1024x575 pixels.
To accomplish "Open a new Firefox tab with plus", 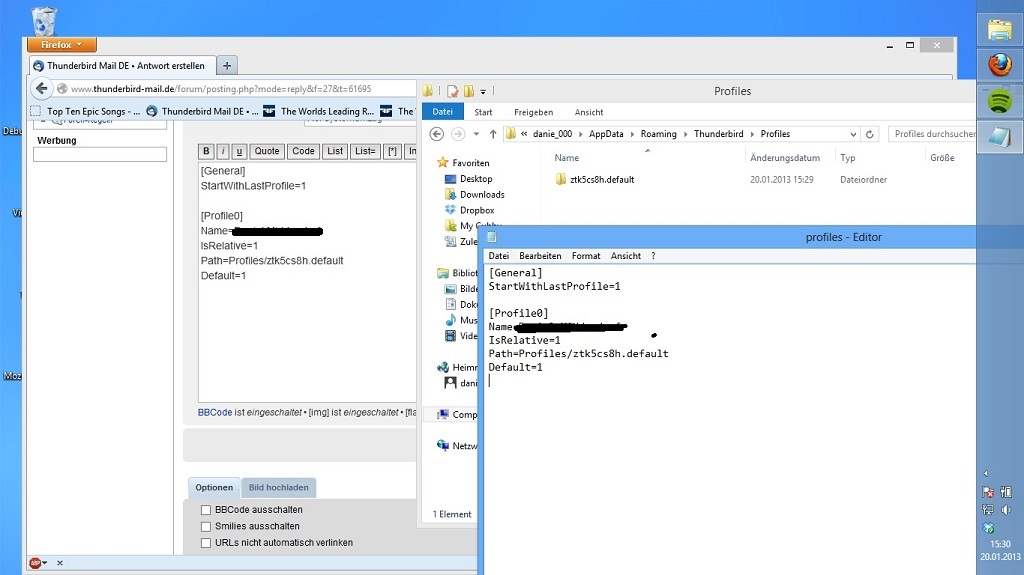I will [x=227, y=66].
